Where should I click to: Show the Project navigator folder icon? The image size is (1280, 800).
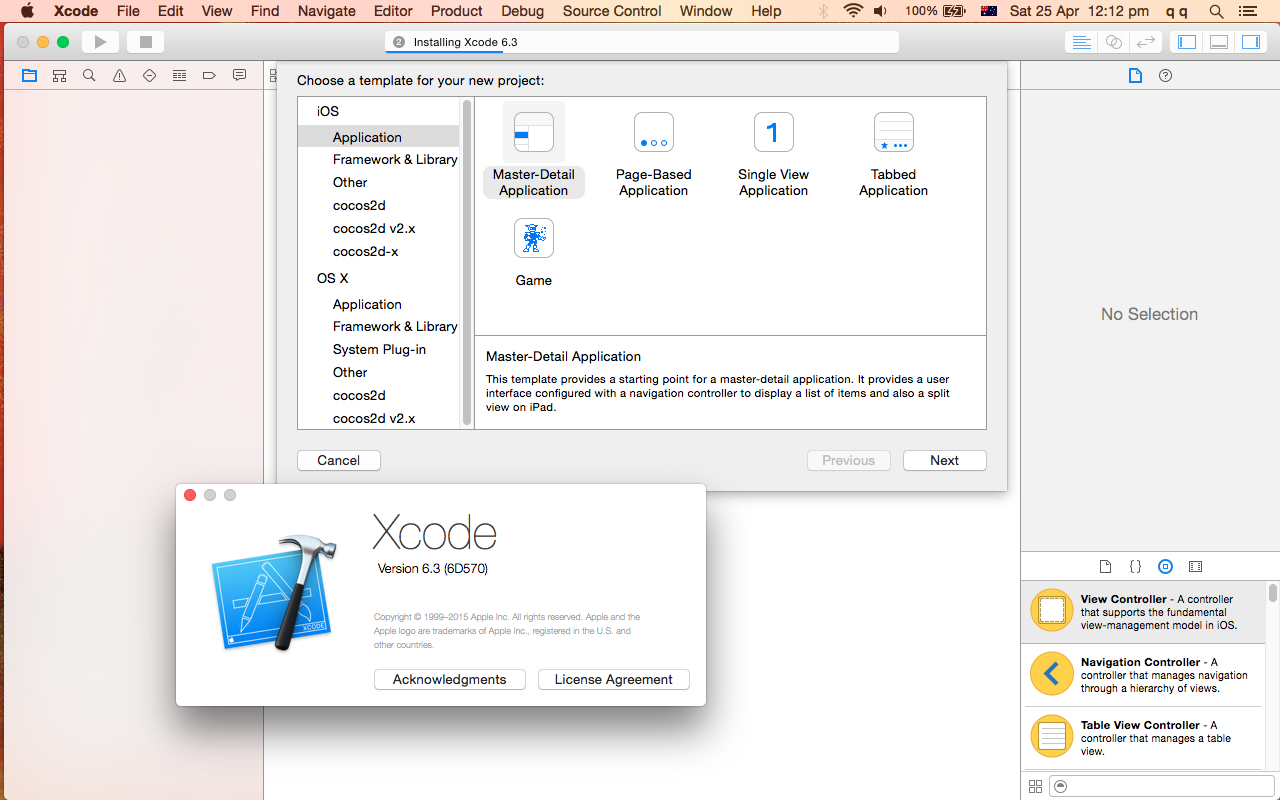tap(29, 76)
